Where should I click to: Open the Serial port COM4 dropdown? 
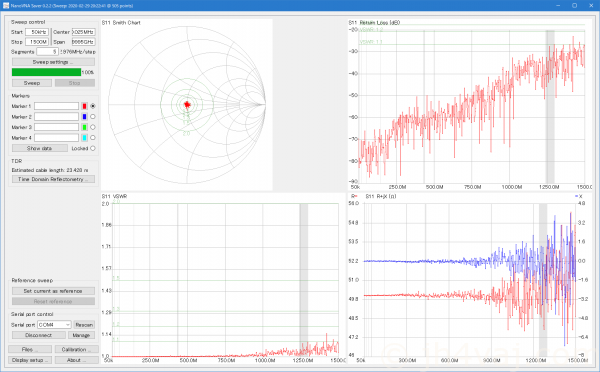point(54,325)
